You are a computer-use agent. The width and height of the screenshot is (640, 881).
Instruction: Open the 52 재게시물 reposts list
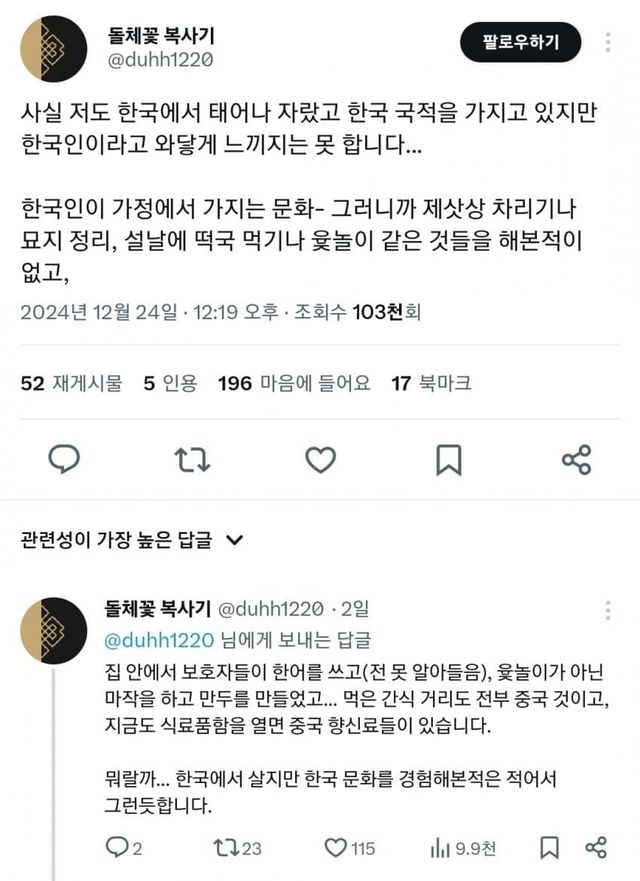tap(71, 383)
